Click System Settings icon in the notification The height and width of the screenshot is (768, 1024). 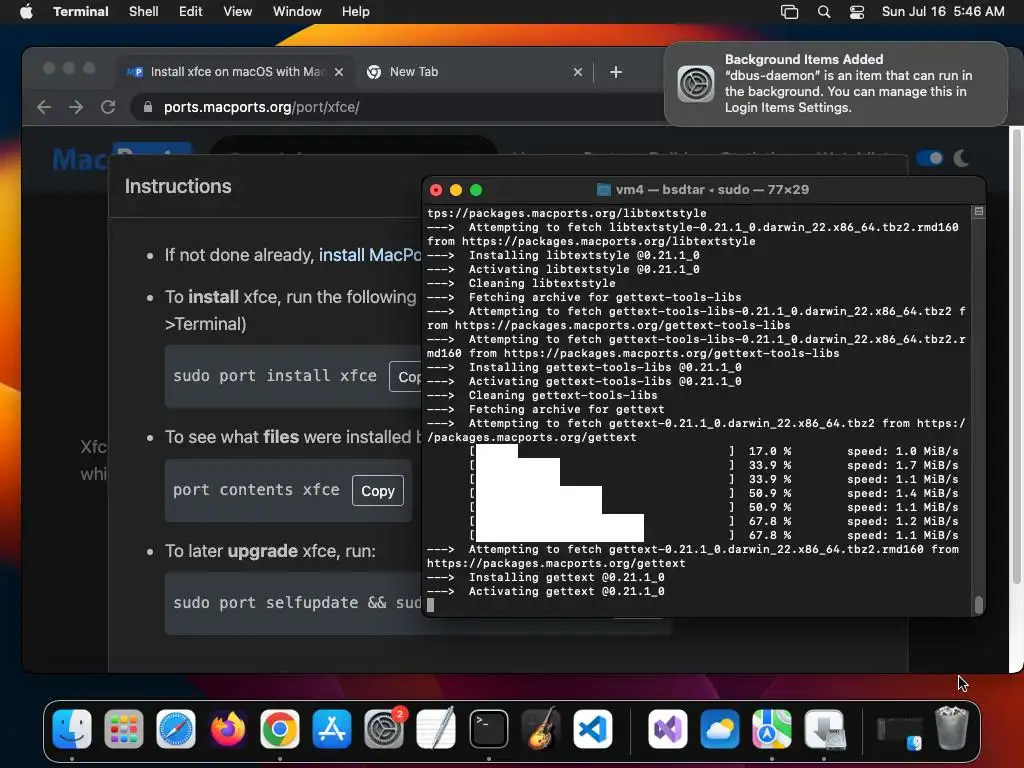click(x=696, y=84)
